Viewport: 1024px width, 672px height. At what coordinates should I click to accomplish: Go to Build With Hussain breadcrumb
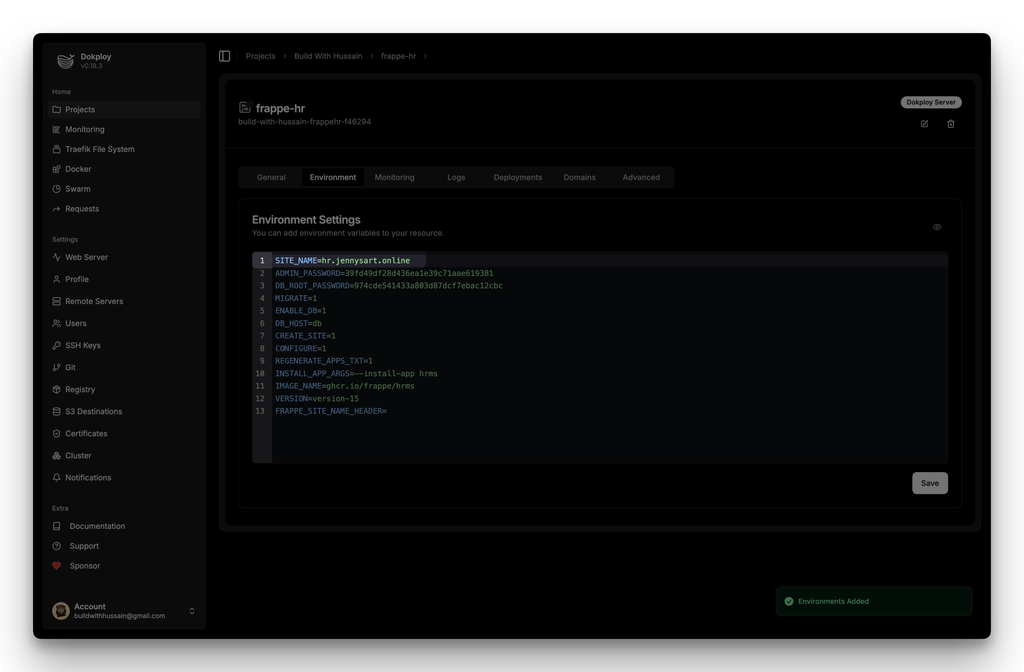(x=328, y=56)
